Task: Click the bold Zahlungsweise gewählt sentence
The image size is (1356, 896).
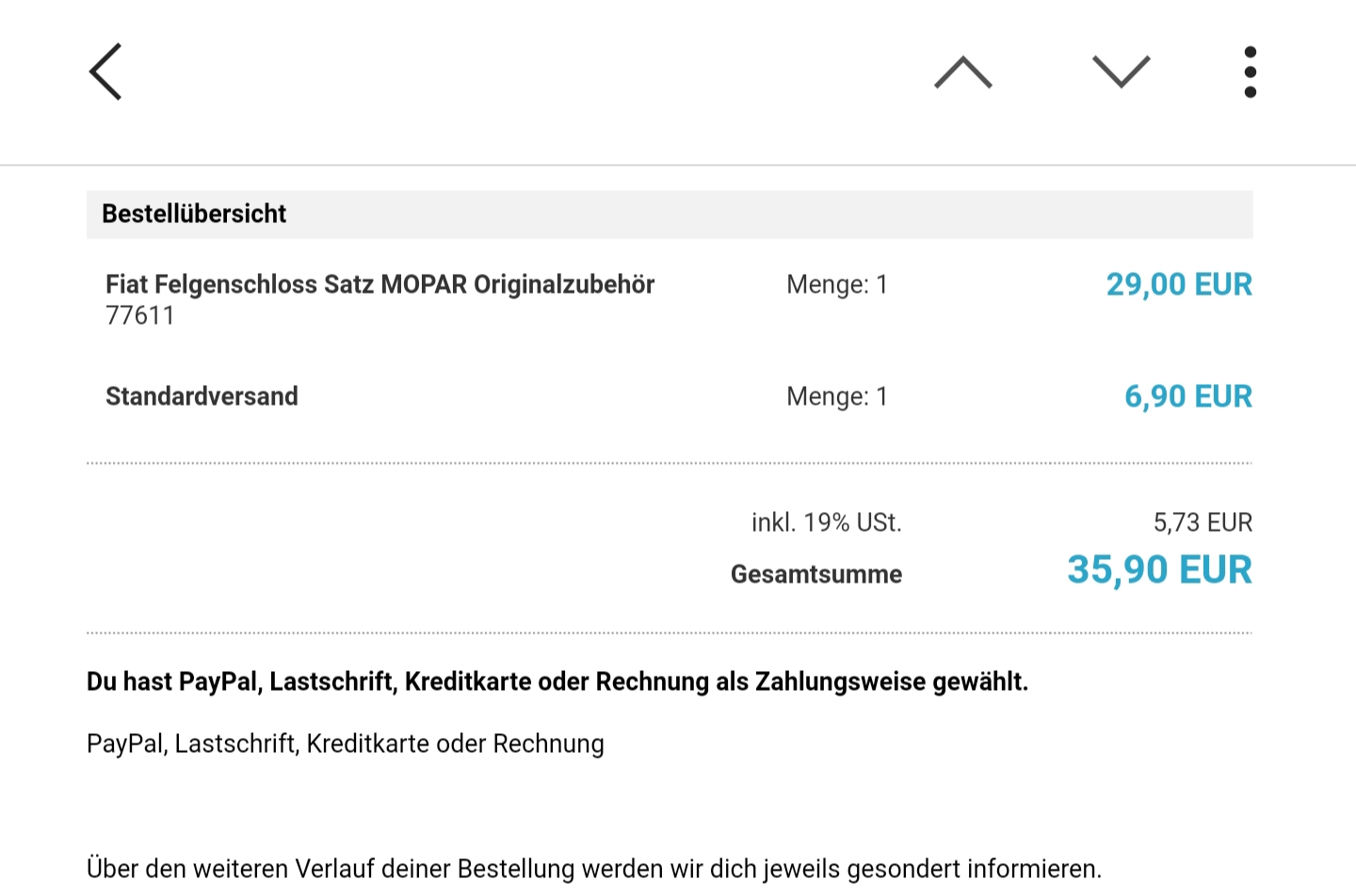Action: 557,681
